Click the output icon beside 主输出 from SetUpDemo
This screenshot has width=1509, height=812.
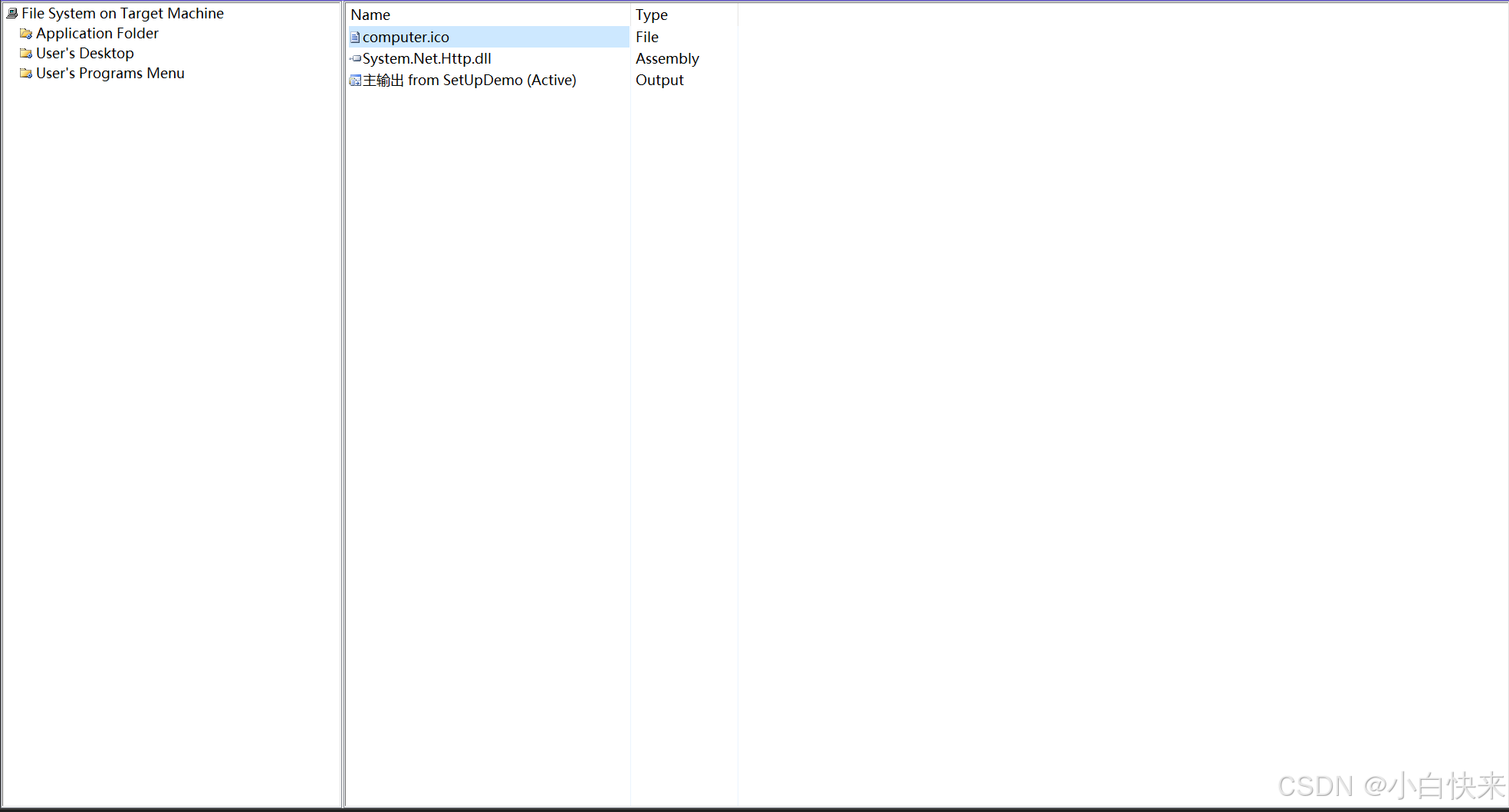[354, 80]
